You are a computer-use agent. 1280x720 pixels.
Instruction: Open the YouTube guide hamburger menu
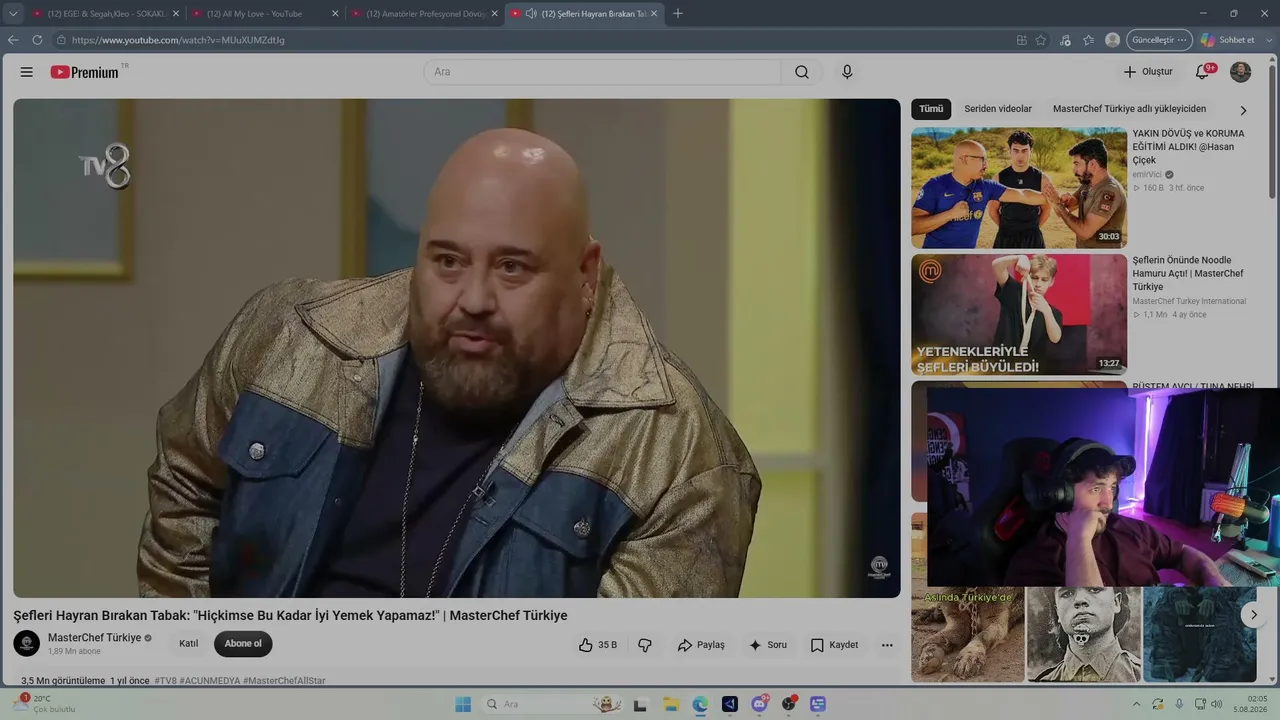27,72
